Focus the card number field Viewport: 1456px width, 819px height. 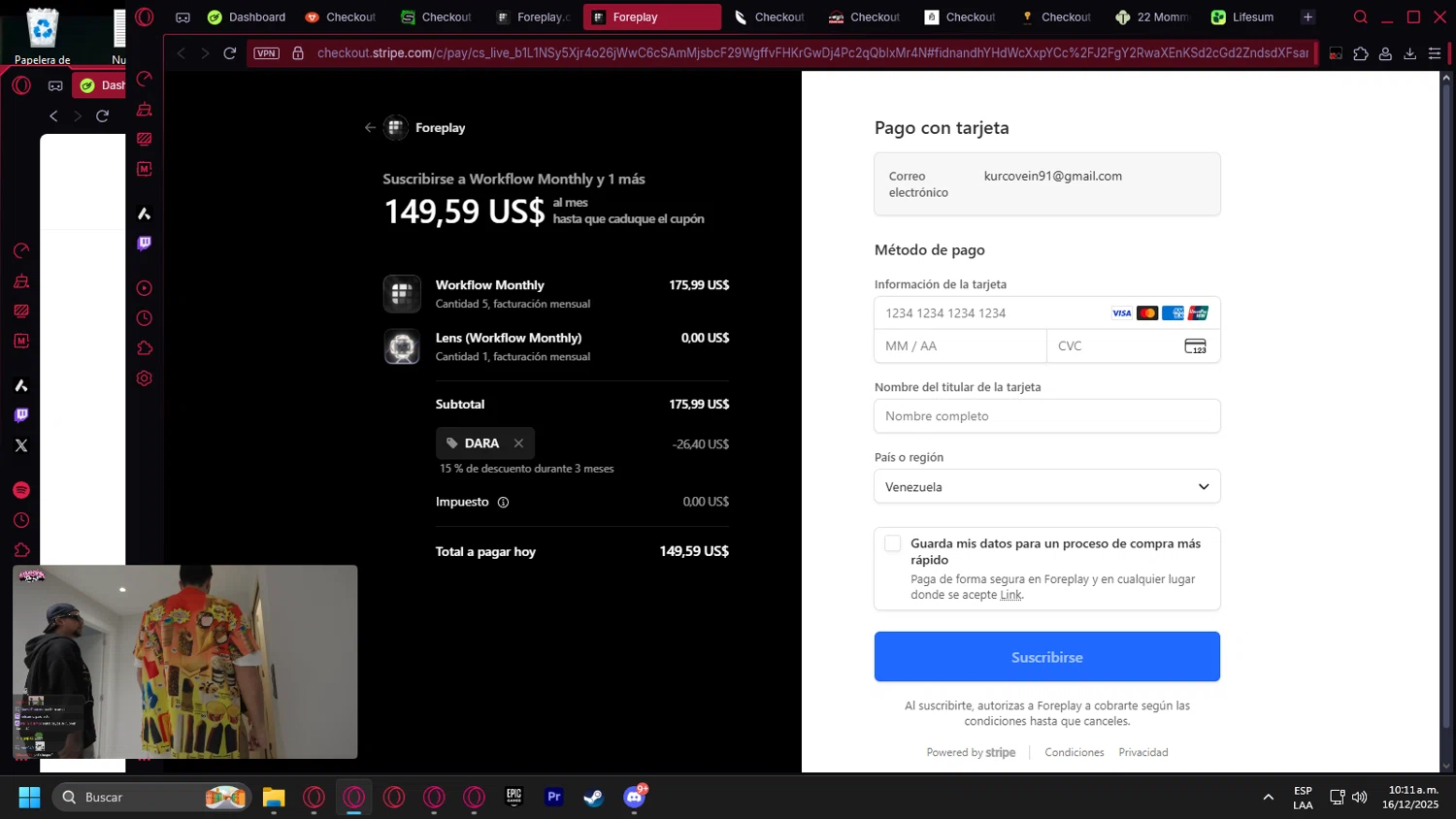pyautogui.click(x=1047, y=313)
